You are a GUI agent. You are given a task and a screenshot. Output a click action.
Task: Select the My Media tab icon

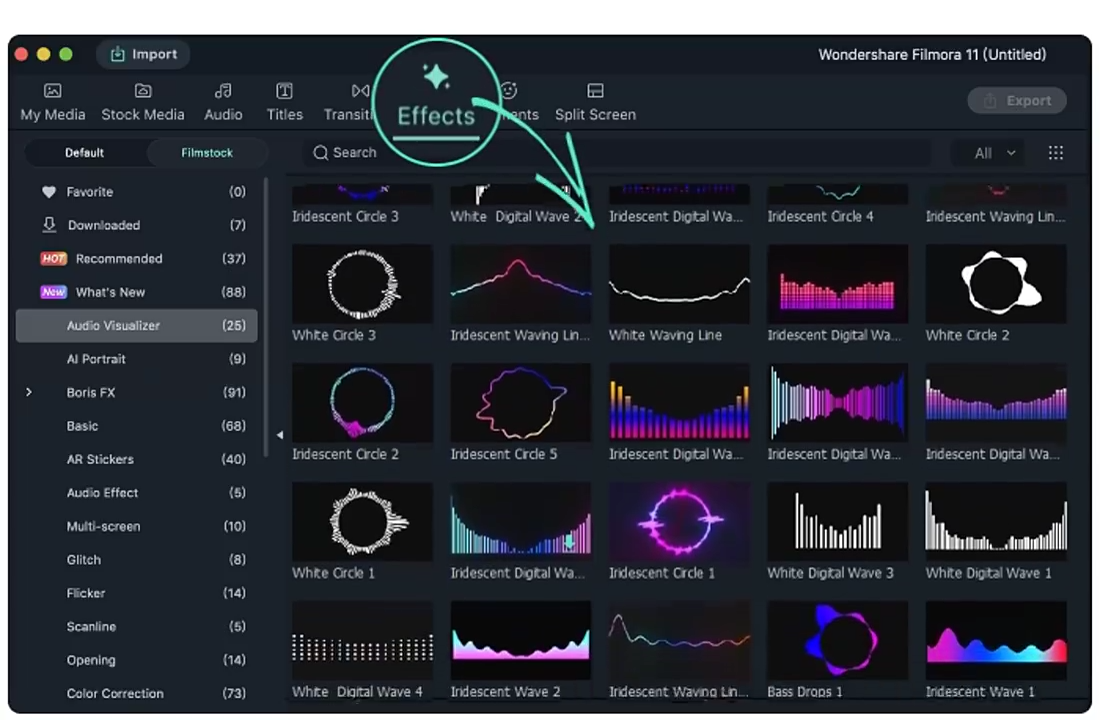(52, 100)
